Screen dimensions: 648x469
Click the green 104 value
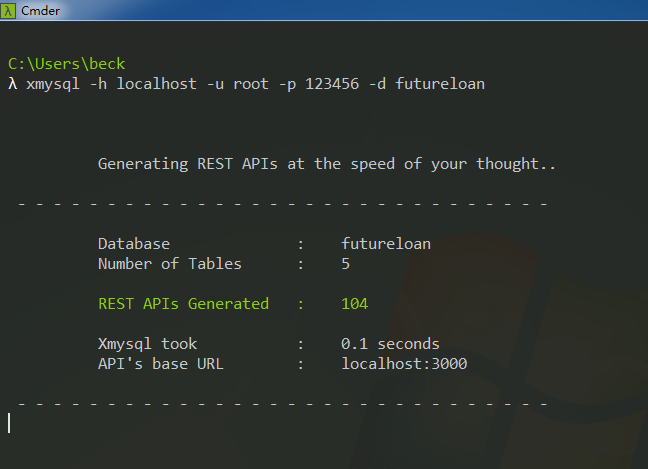point(354,304)
